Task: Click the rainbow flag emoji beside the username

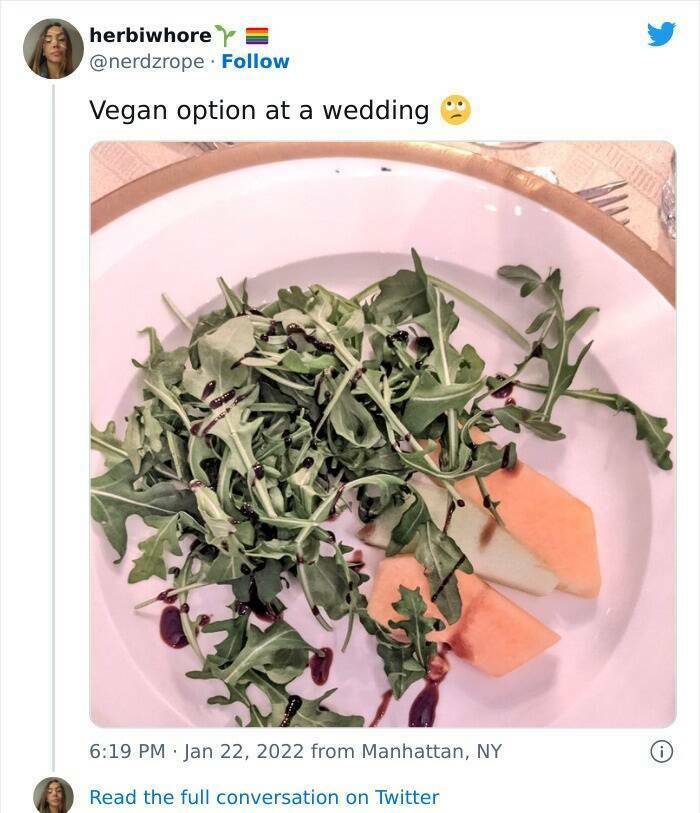Action: click(x=258, y=35)
